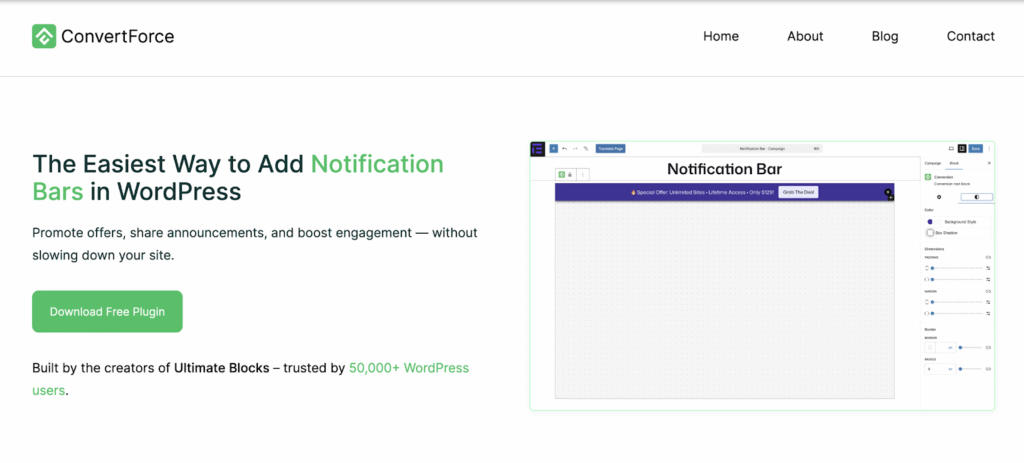Close the settings sidebar with X
Viewport: 1024px width, 463px height.
989,163
